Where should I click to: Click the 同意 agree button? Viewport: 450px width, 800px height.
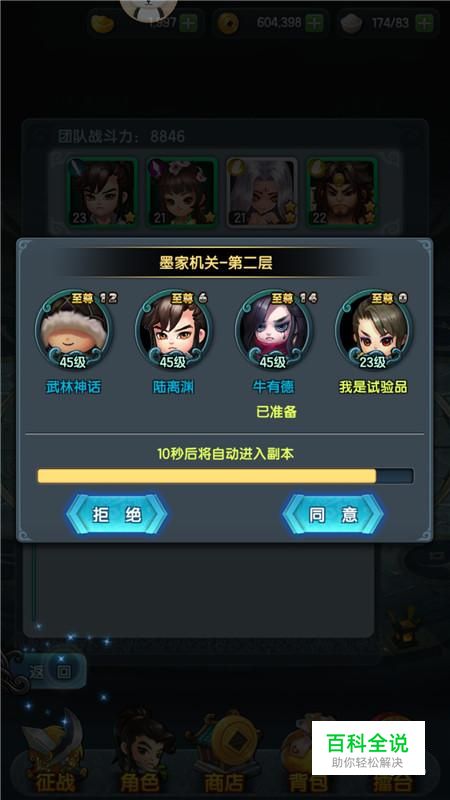(333, 514)
